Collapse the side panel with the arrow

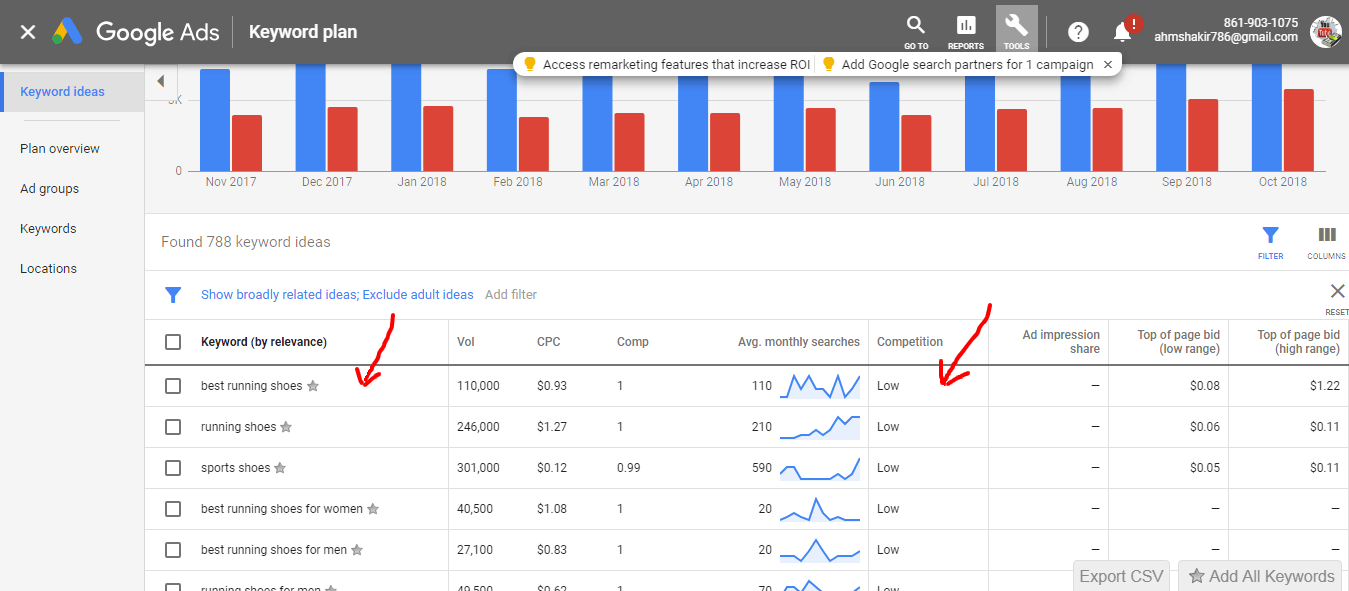click(161, 81)
